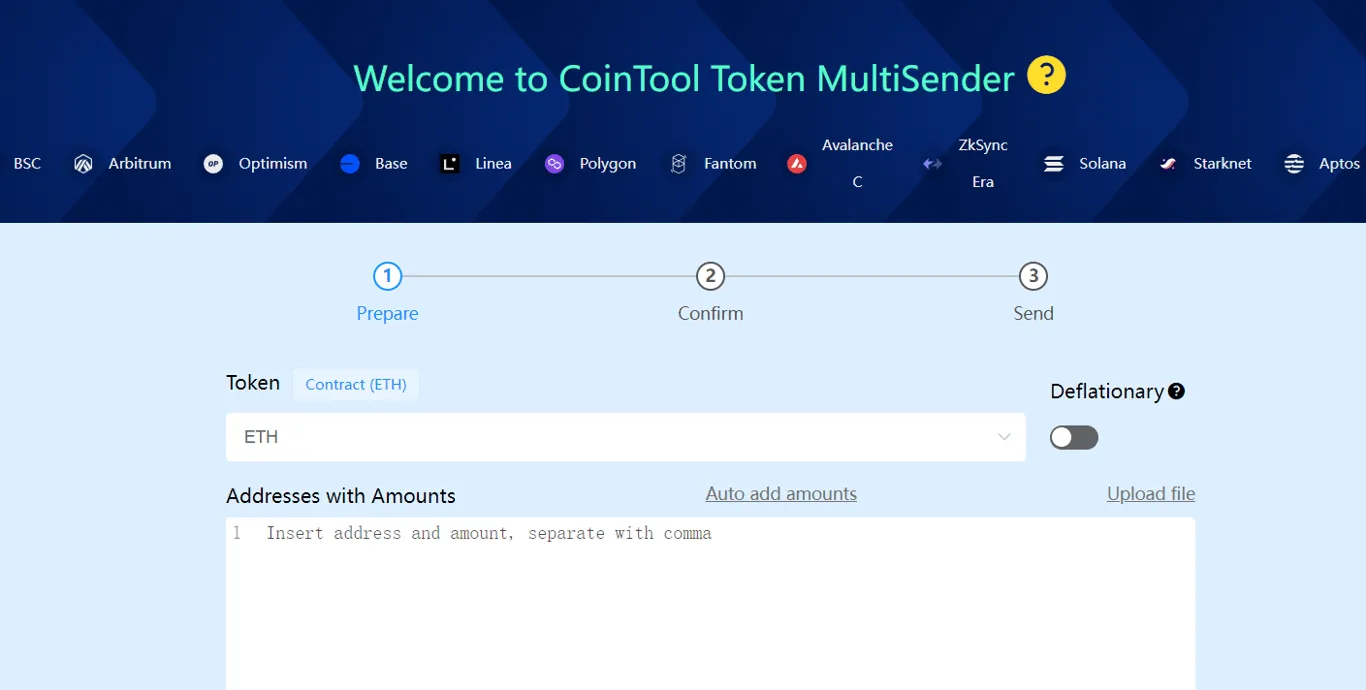Viewport: 1366px width, 690px height.
Task: Click the Addresses with Amounts label
Action: click(x=341, y=496)
